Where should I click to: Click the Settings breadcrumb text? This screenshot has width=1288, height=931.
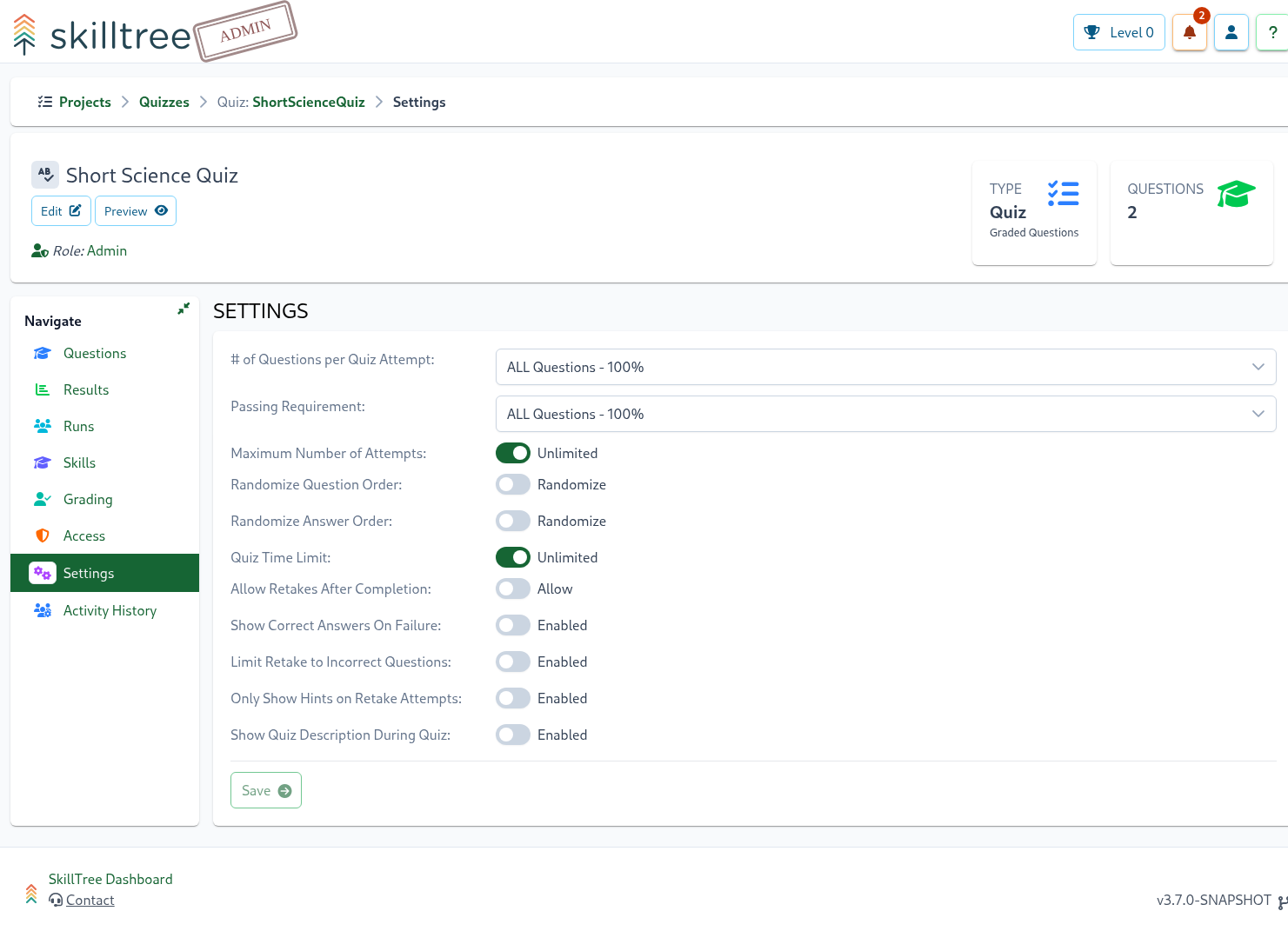pyautogui.click(x=419, y=102)
